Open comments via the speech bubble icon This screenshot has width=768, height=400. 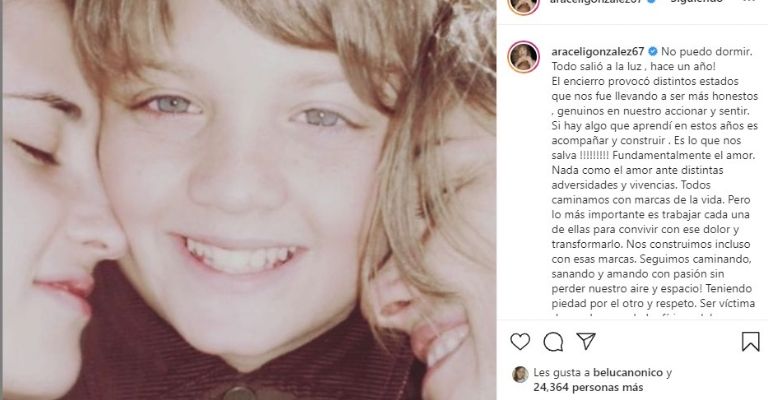(x=553, y=342)
